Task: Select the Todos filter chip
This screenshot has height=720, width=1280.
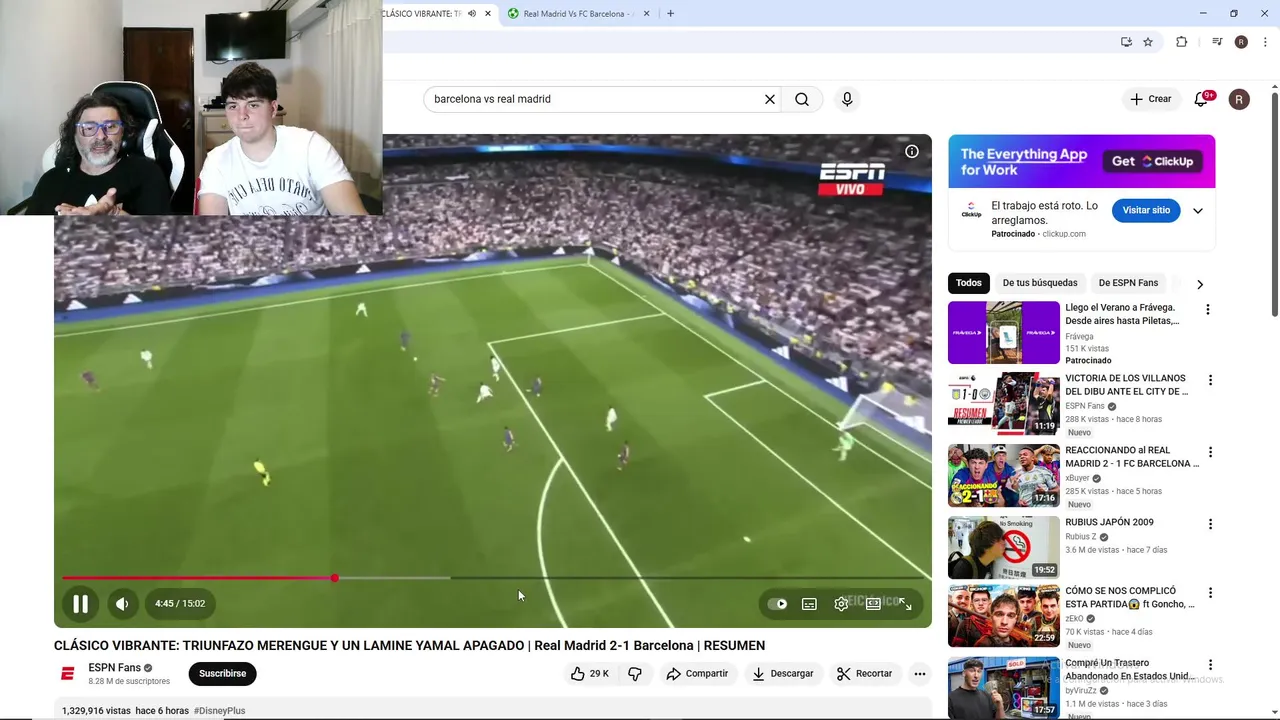Action: pos(969,283)
